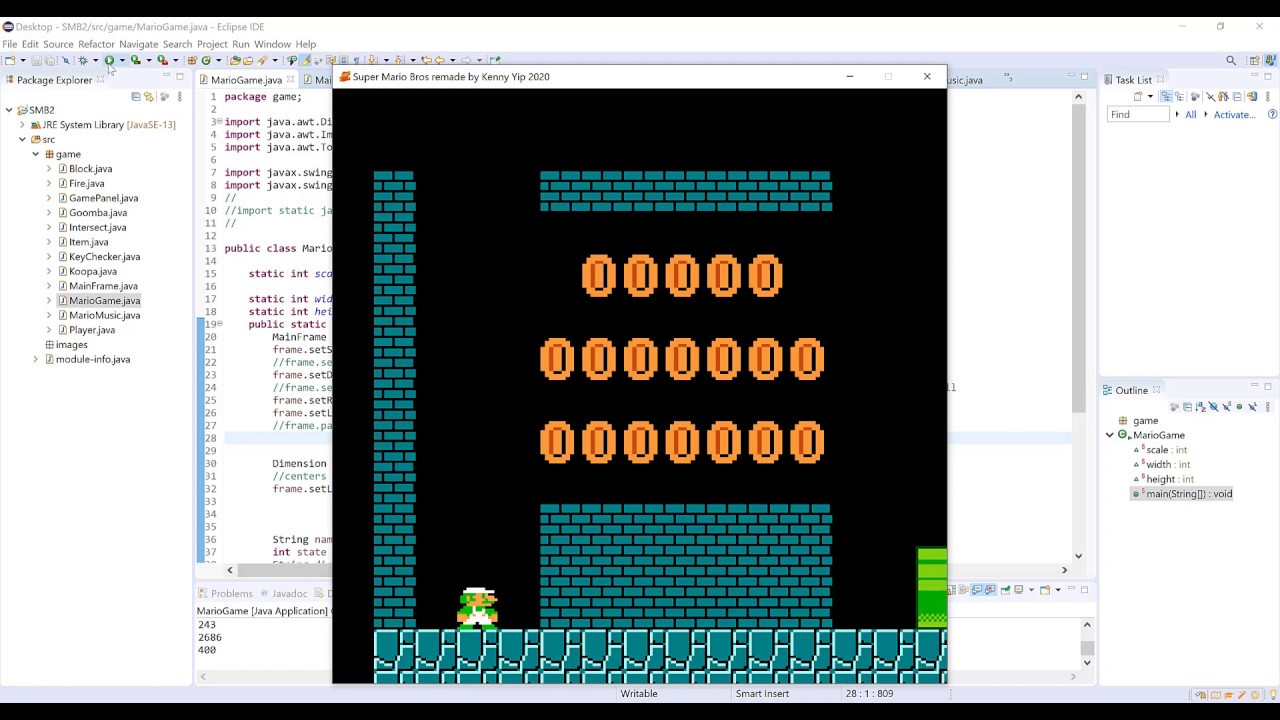The image size is (1280, 720).
Task: Open the Project menu
Action: 212,44
